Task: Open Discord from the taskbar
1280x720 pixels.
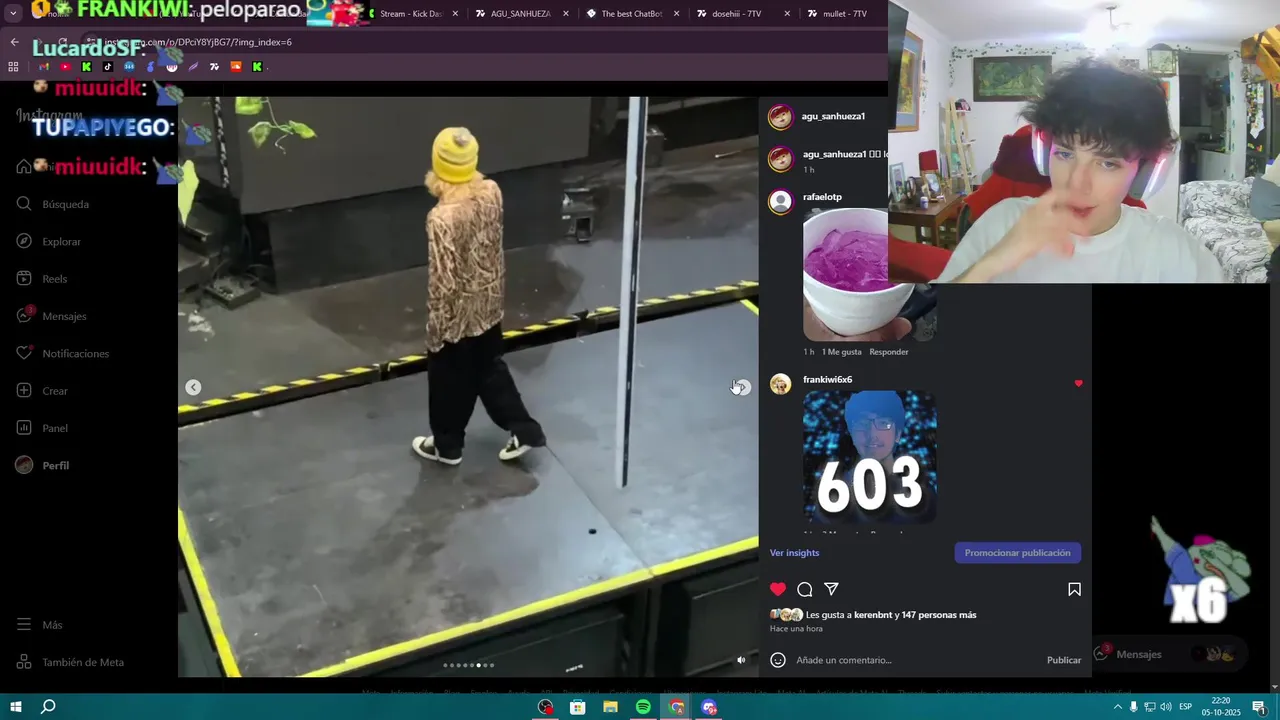Action: (x=709, y=707)
